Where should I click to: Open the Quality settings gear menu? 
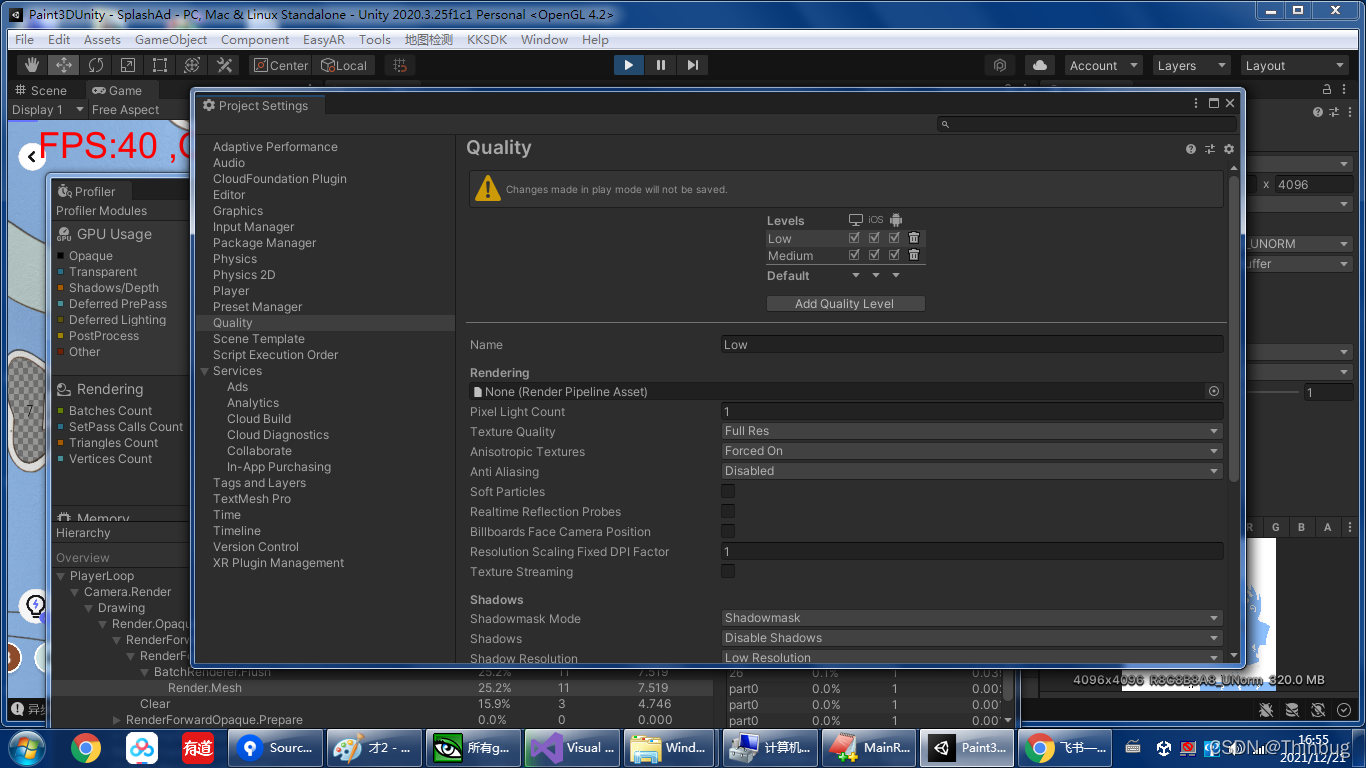pos(1229,149)
